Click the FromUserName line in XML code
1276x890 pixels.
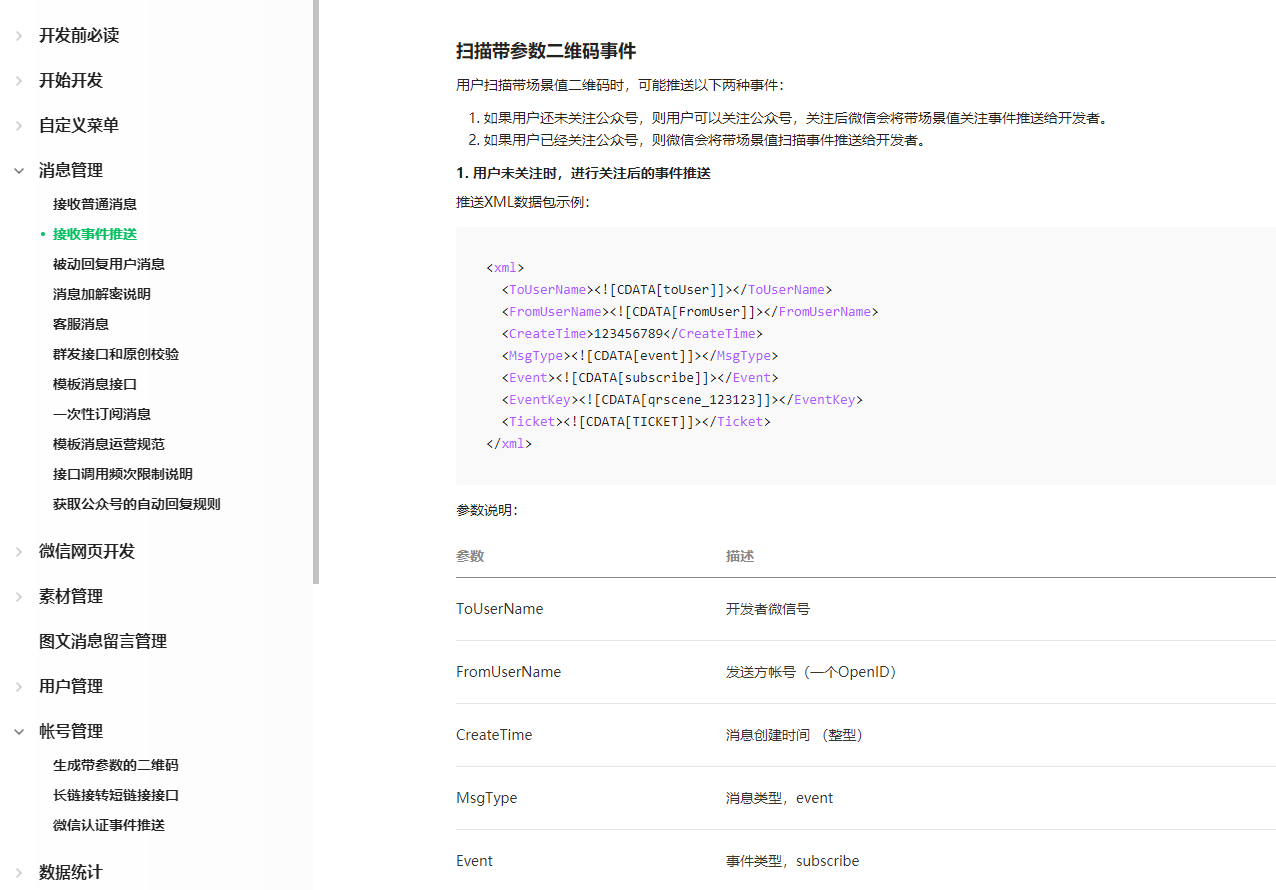[x=690, y=312]
